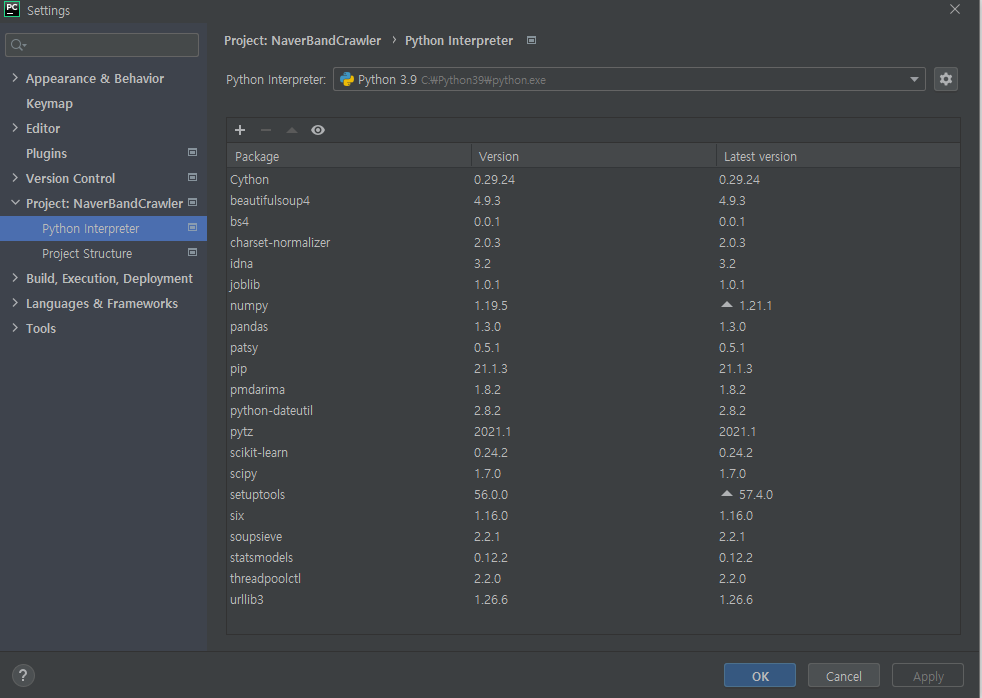Click the upgrade package arrow icon
The height and width of the screenshot is (698, 982).
point(292,130)
